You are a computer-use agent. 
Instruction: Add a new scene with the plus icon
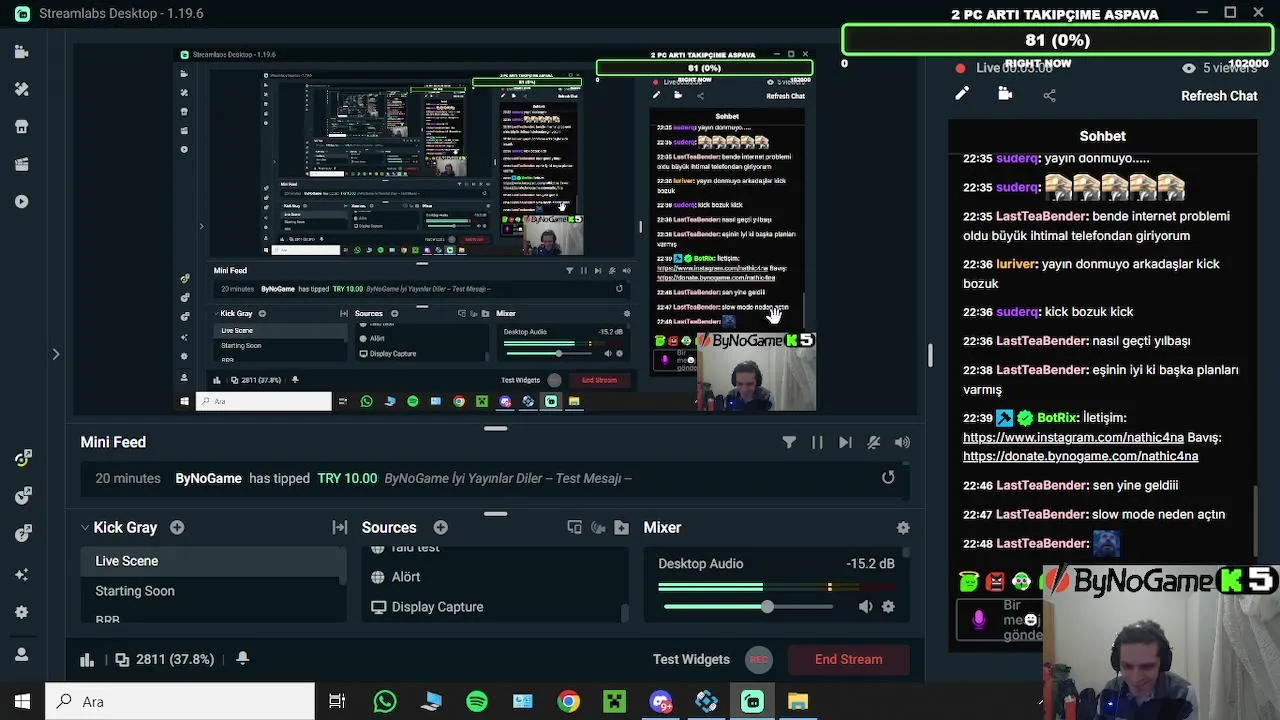point(177,527)
